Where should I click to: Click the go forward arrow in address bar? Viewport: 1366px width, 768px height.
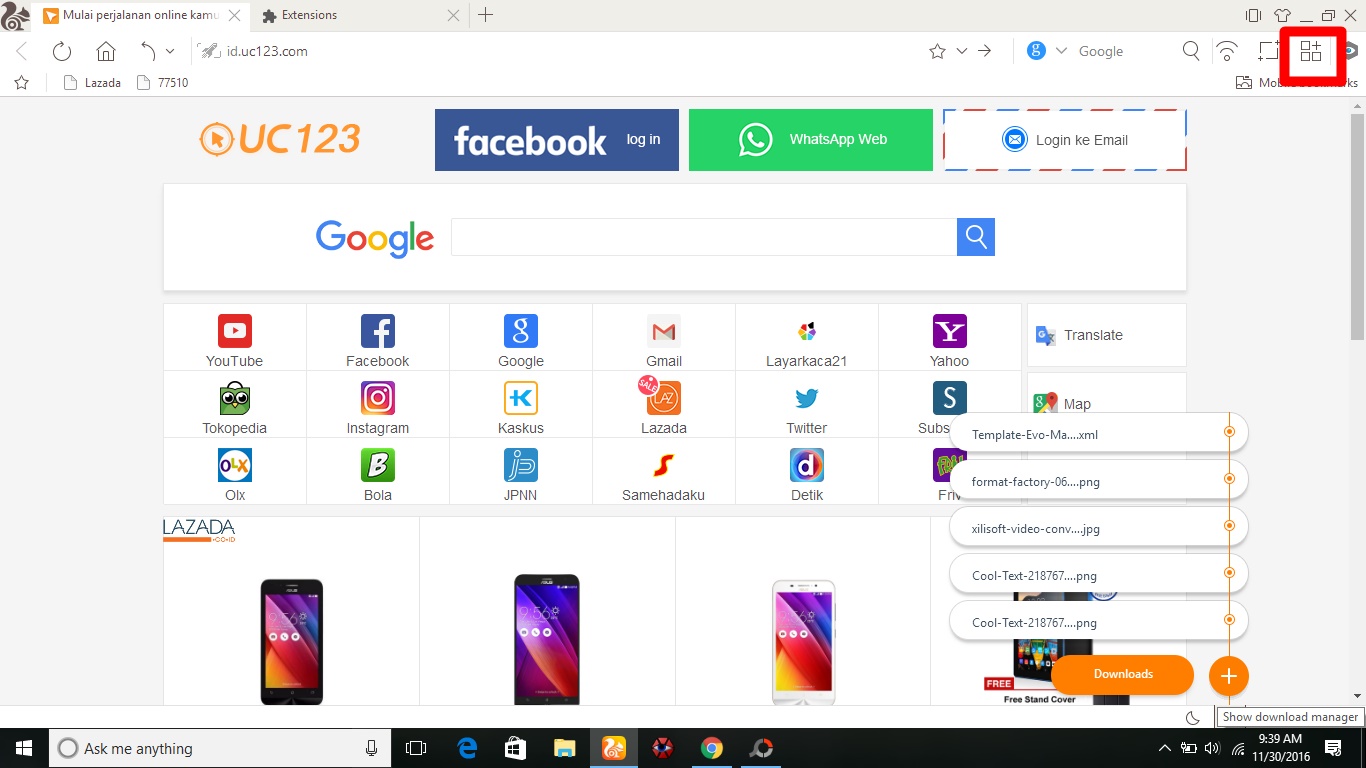pos(985,51)
